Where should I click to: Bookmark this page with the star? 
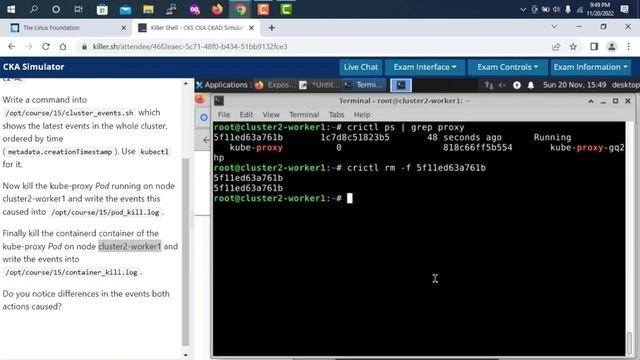573,47
